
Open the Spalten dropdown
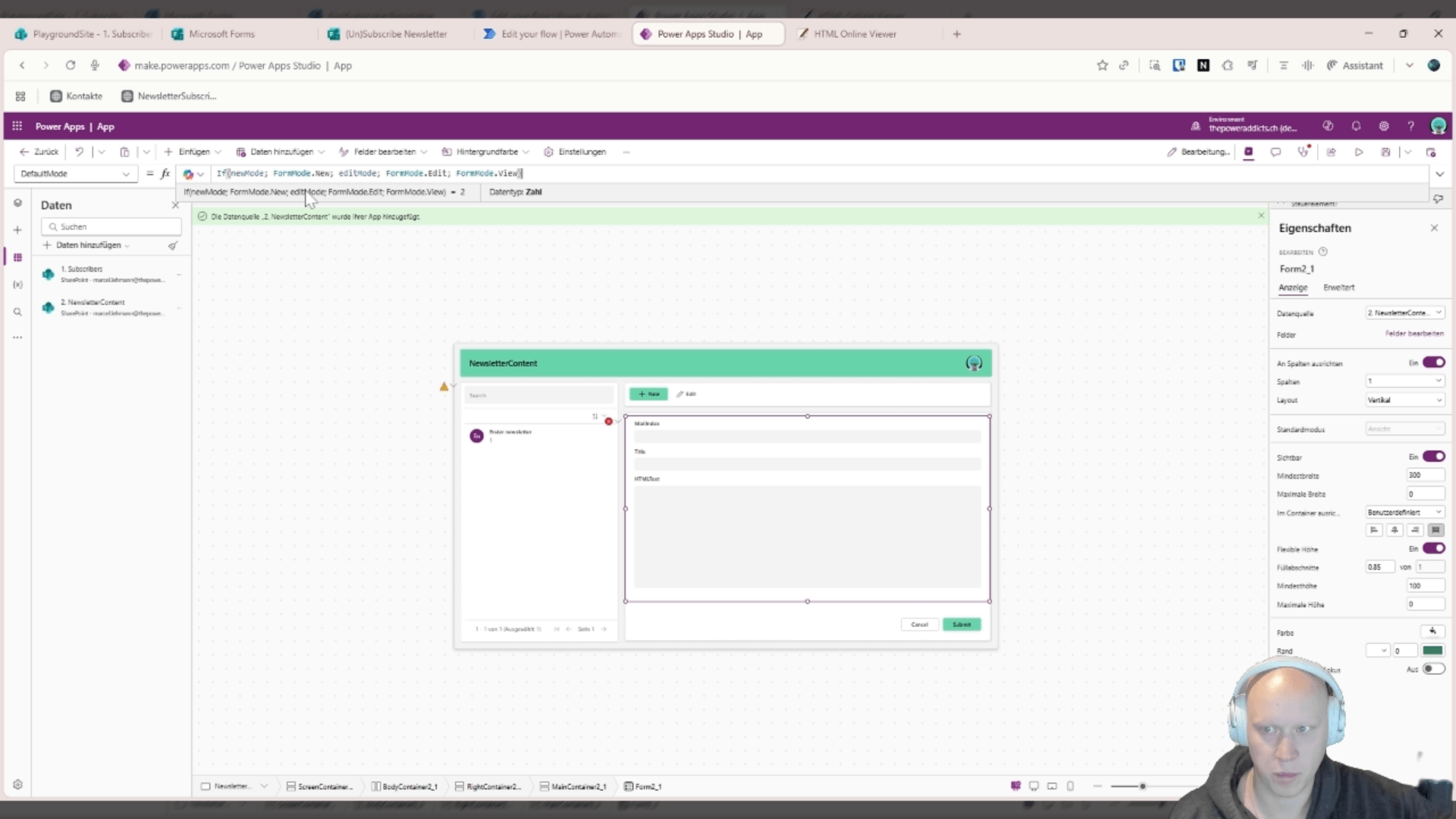pos(1405,381)
